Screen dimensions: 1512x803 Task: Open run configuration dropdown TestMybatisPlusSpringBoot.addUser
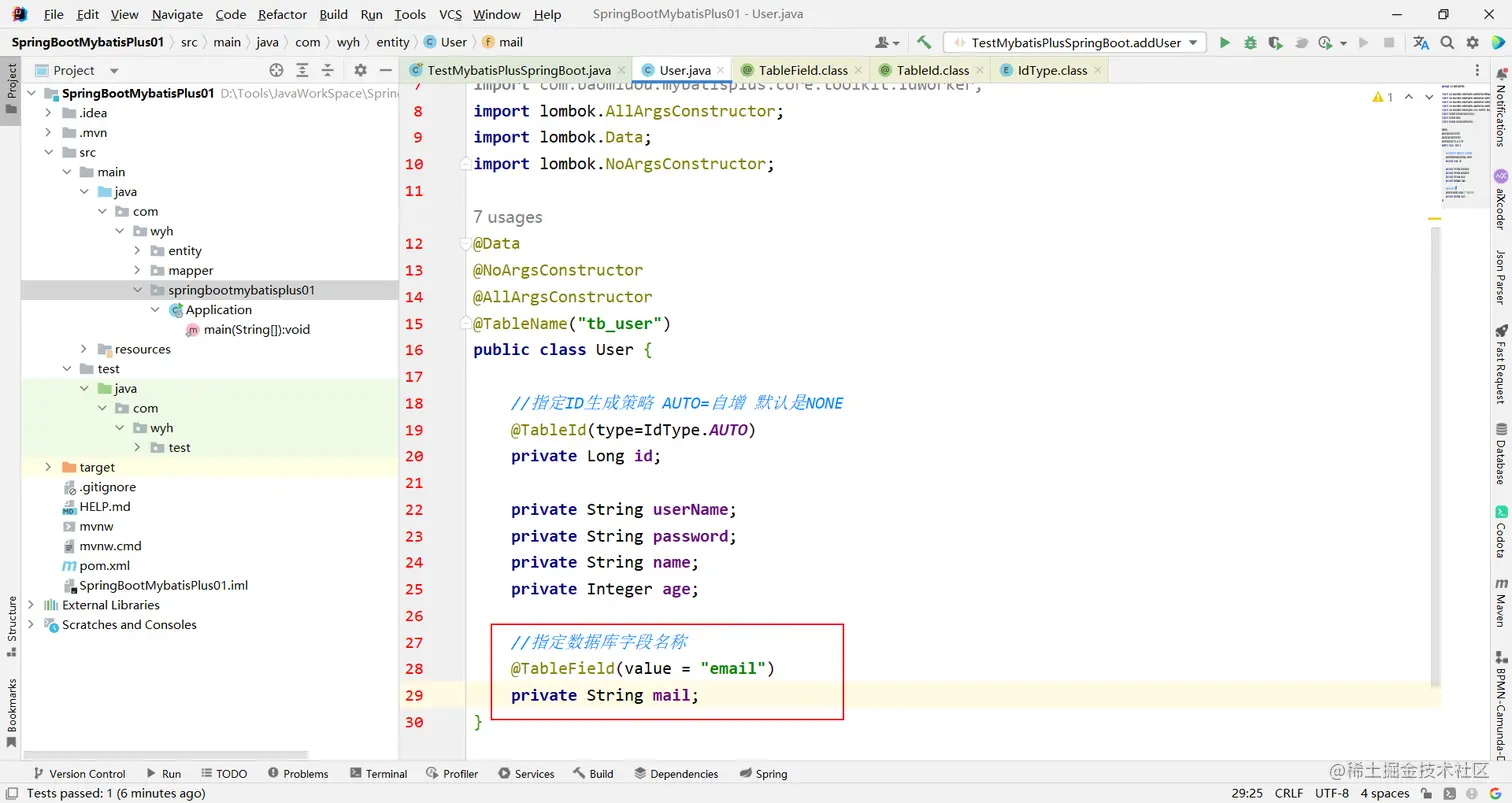pyautogui.click(x=1075, y=42)
